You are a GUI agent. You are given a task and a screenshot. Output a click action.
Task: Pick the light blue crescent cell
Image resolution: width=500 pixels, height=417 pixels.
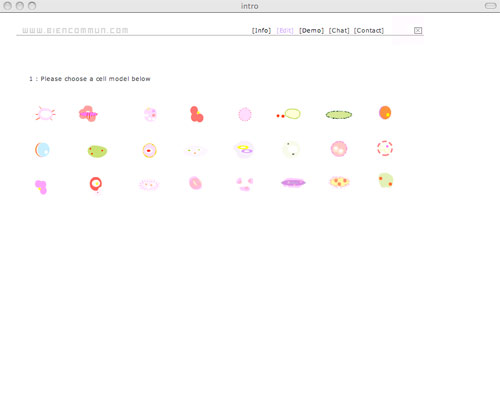pyautogui.click(x=42, y=150)
